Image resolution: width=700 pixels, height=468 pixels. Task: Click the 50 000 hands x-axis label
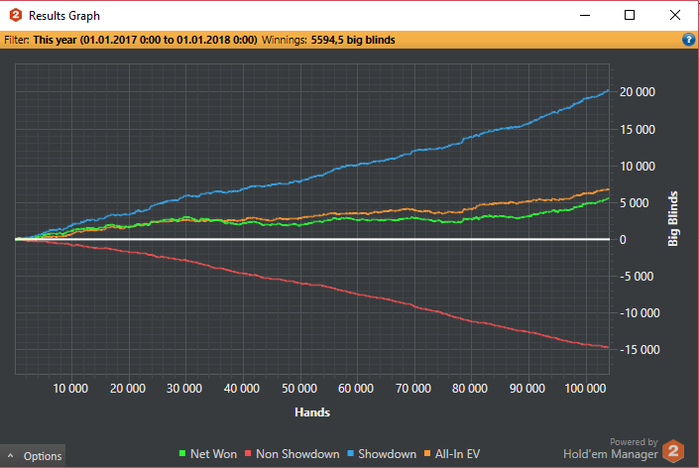point(299,389)
